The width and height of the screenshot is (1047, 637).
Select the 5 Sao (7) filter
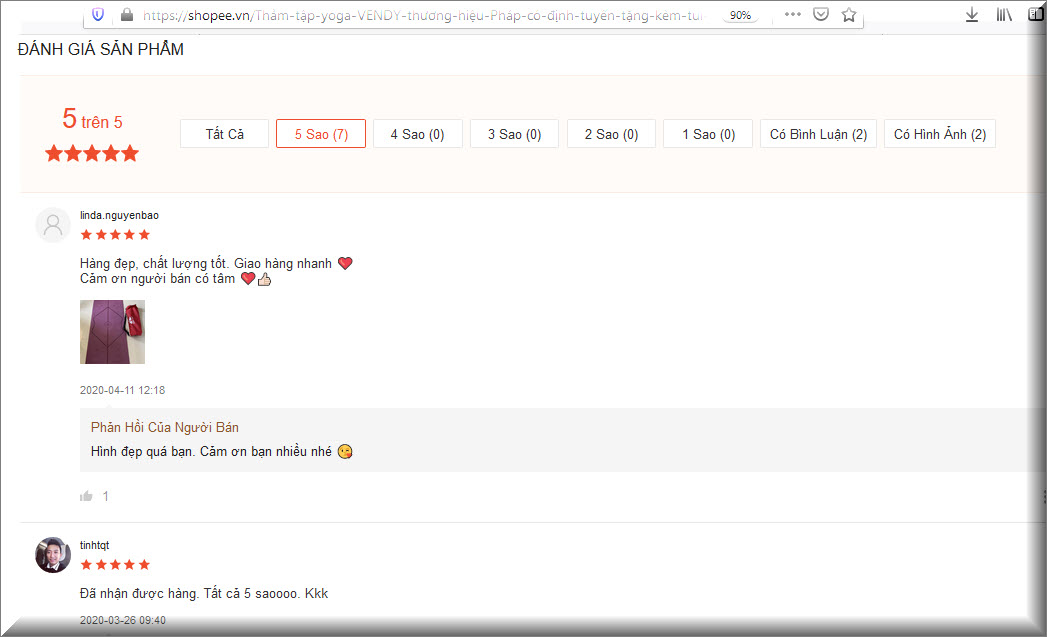(x=321, y=134)
